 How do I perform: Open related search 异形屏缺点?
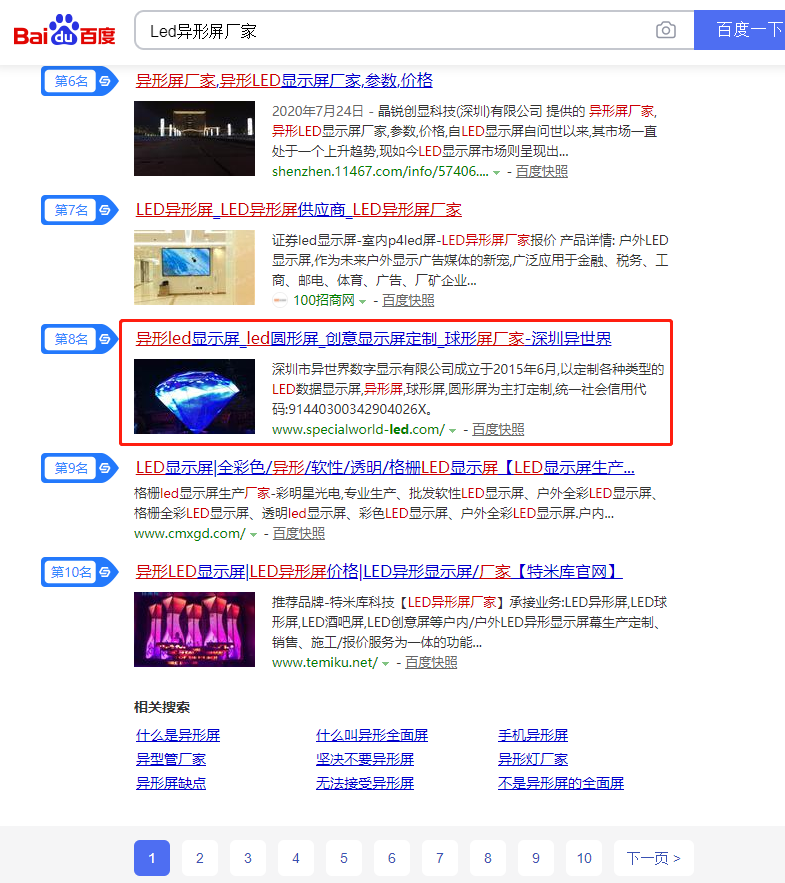point(171,783)
